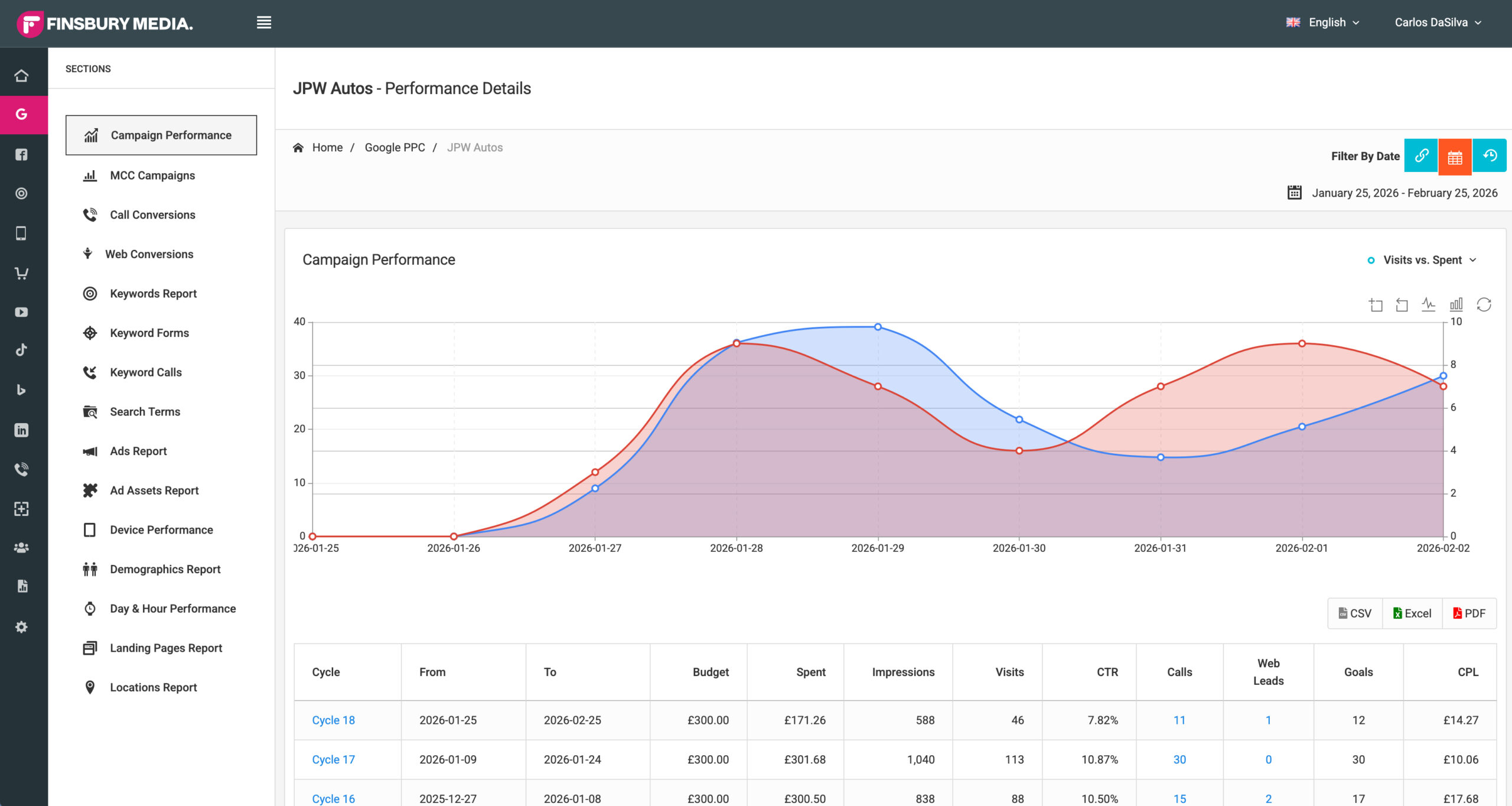Switch chart to line chart view
Viewport: 1512px width, 806px height.
click(1428, 304)
